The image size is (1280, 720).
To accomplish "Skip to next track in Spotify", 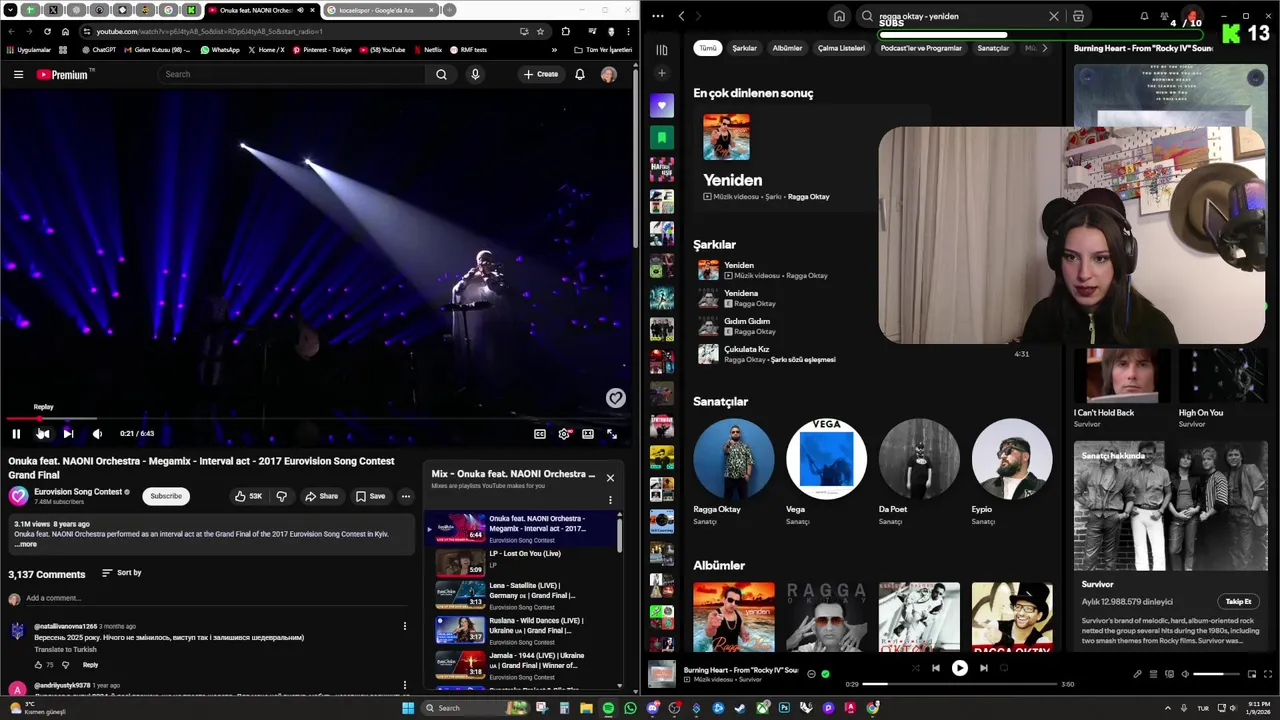I will (x=983, y=668).
